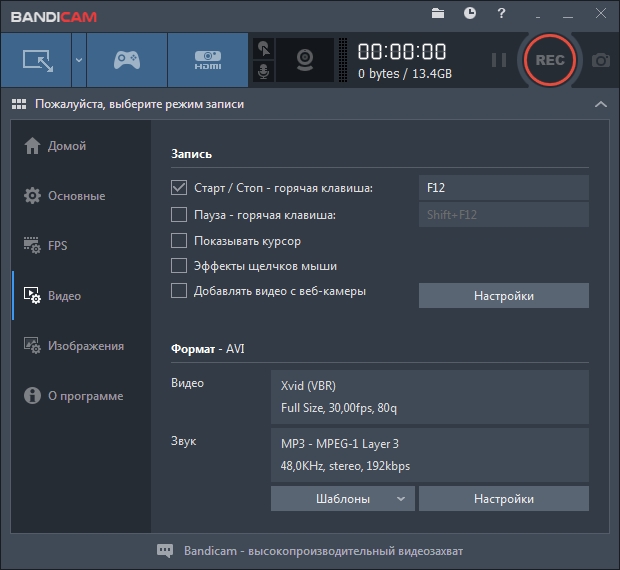The image size is (620, 570).
Task: Collapse the mode selection panel chevron
Action: pyautogui.click(x=600, y=104)
